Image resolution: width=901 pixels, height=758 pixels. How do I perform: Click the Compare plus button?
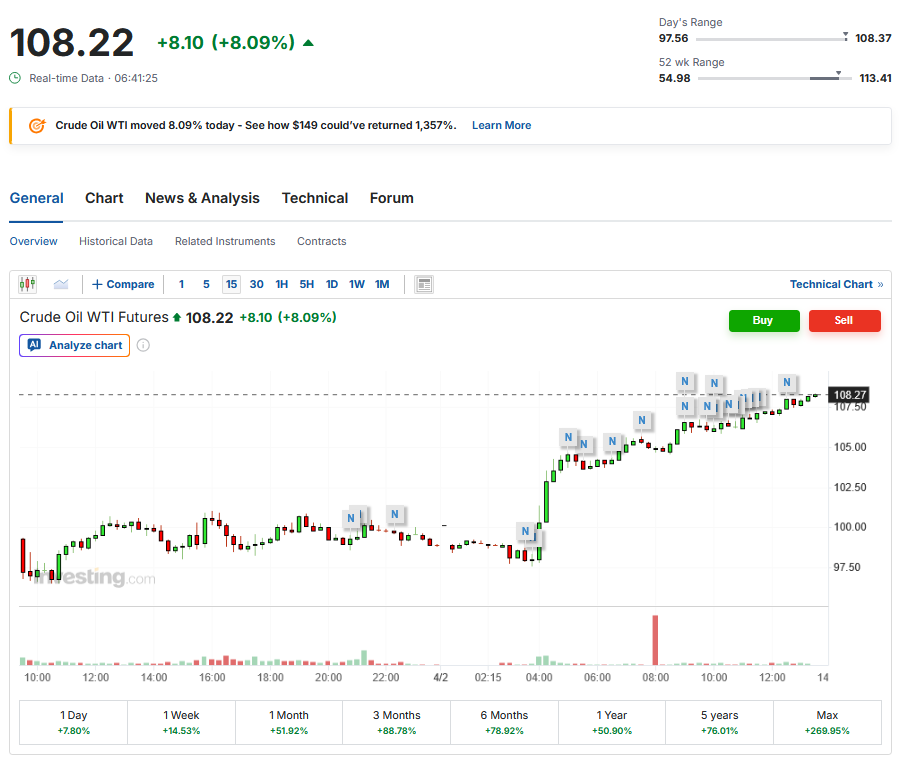[x=123, y=284]
